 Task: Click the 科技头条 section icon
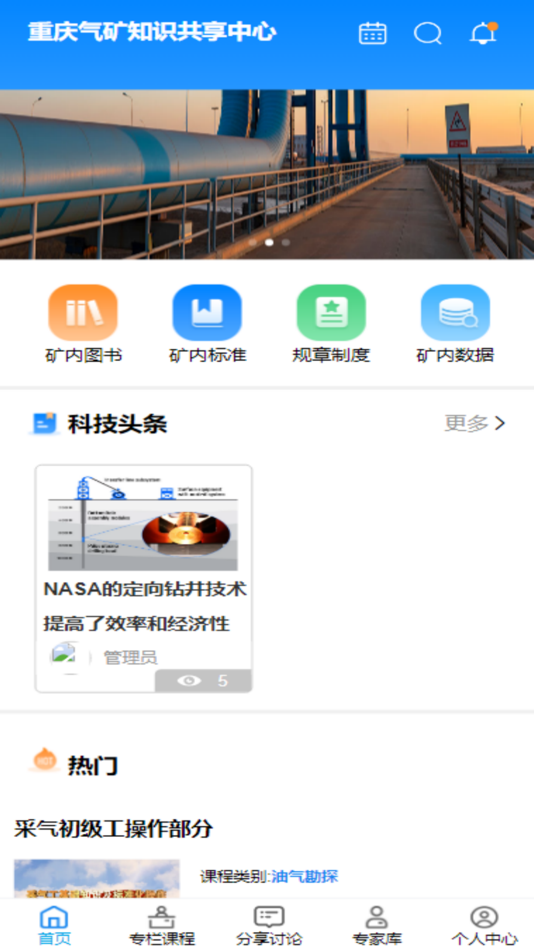[x=45, y=424]
